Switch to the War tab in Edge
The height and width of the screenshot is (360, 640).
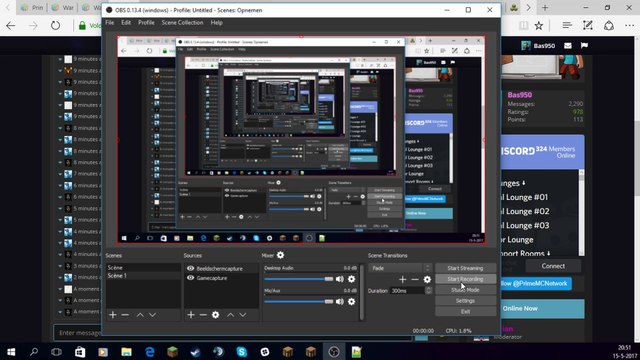63,8
